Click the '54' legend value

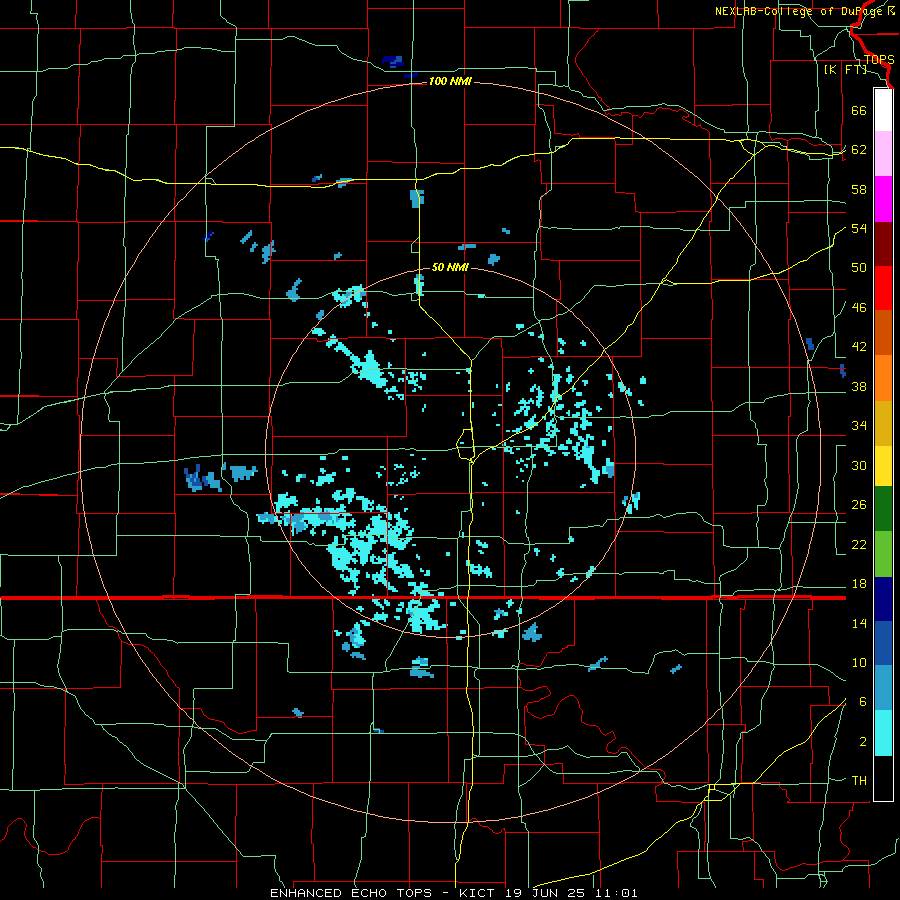pos(859,228)
